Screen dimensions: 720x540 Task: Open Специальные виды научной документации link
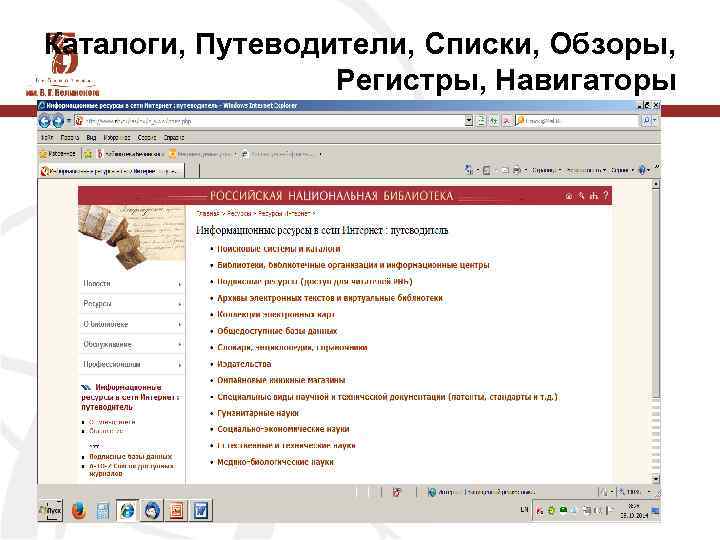point(387,397)
